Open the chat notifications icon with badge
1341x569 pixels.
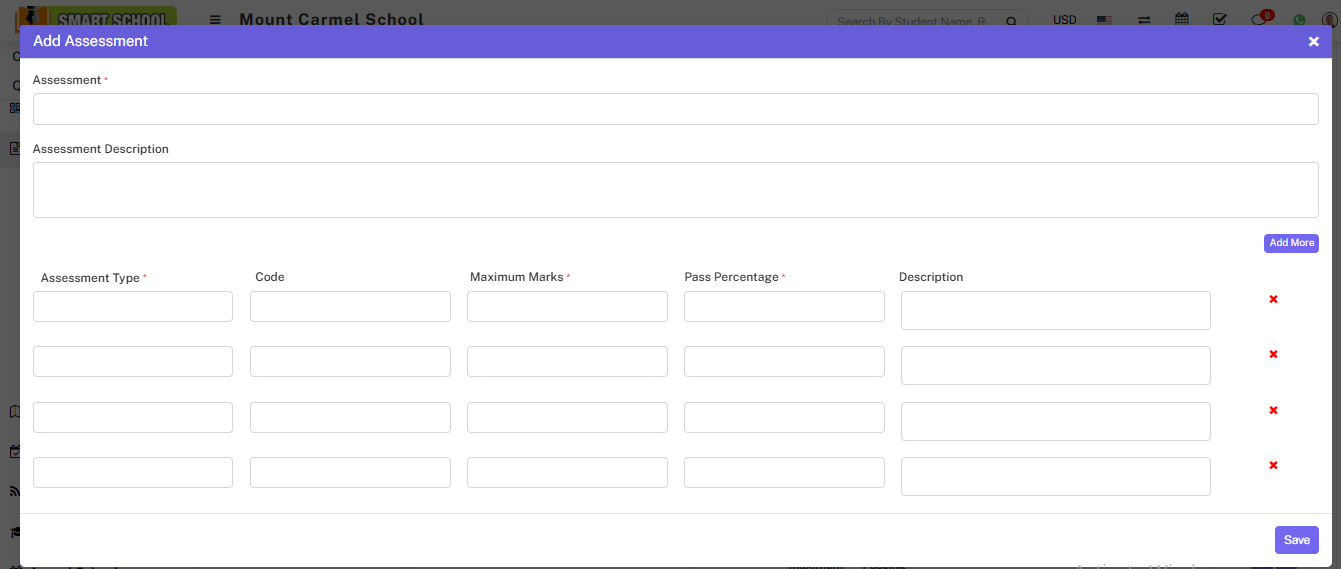tap(1260, 19)
